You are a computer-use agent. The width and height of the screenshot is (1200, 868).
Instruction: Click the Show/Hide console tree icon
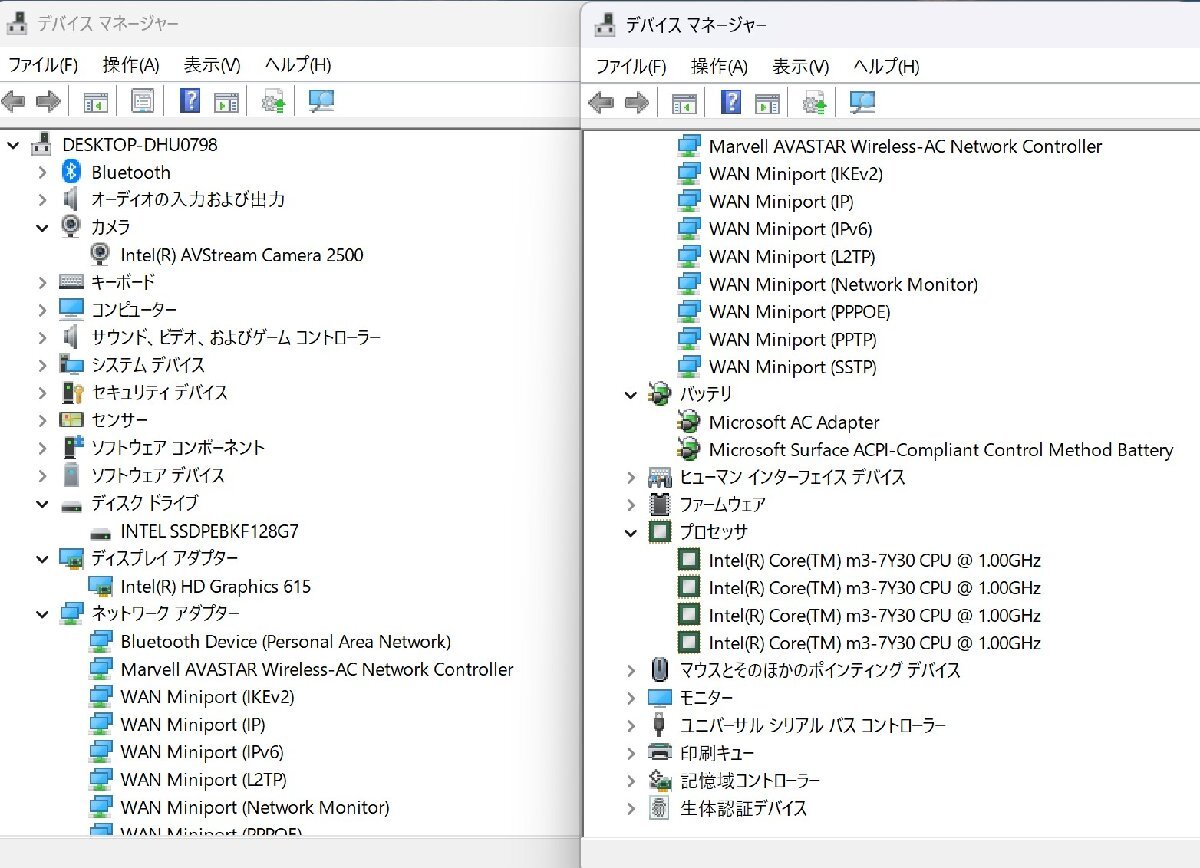96,100
